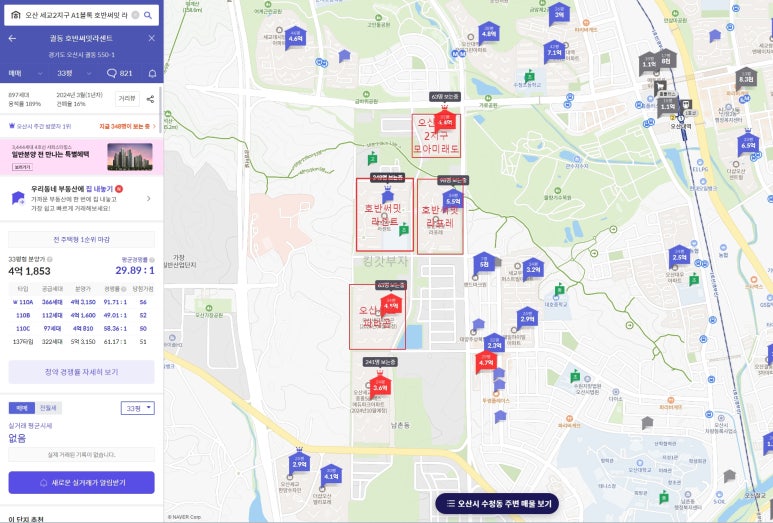This screenshot has width=773, height=523.
Task: Click the 90명 보는중 label
Action: [453, 180]
